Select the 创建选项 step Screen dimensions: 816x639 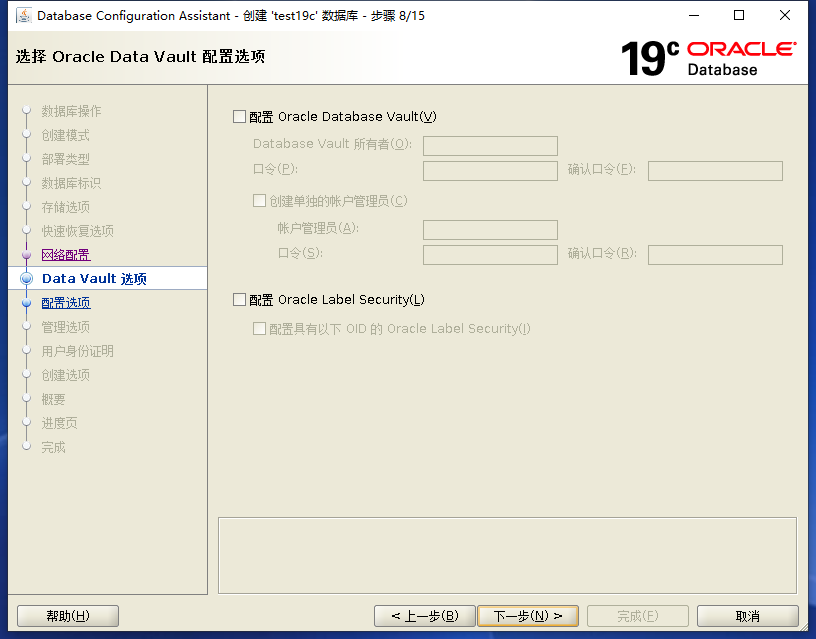pos(66,375)
